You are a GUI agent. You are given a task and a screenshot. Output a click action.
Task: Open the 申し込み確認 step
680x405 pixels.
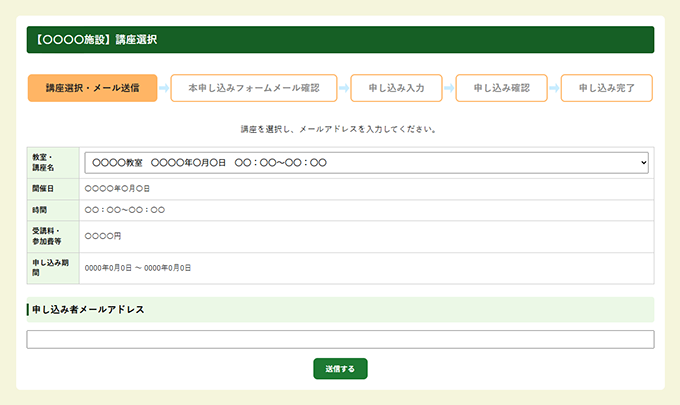point(501,88)
